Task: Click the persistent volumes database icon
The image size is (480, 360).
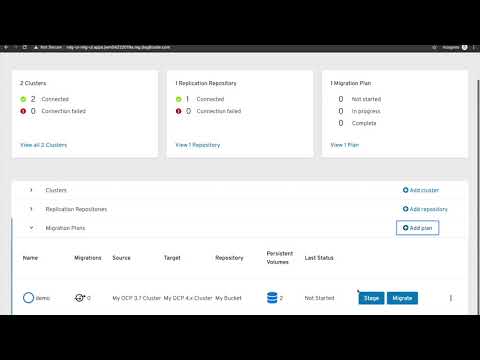Action: [x=272, y=298]
